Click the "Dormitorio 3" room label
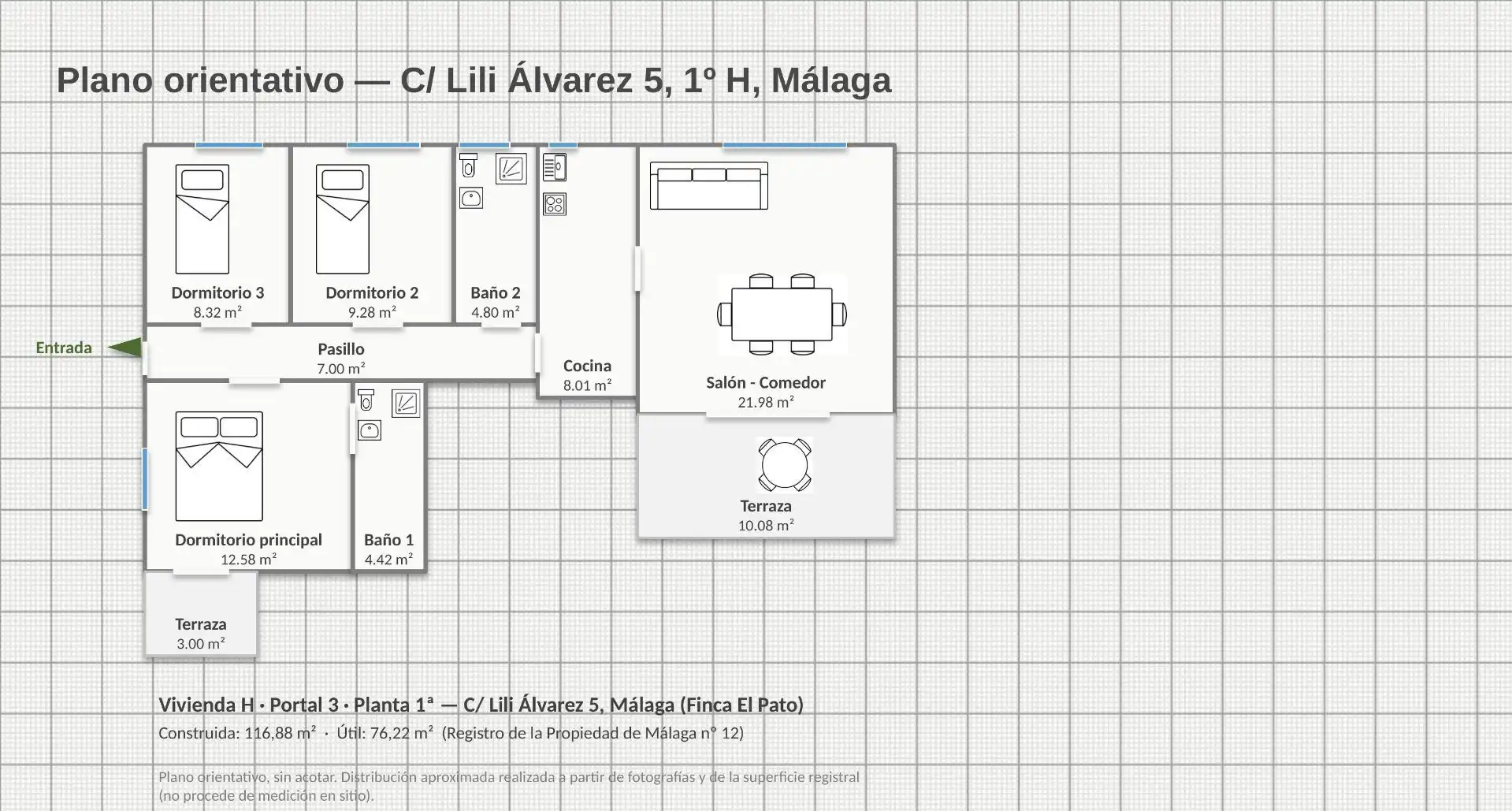Image resolution: width=1512 pixels, height=811 pixels. pyautogui.click(x=218, y=292)
